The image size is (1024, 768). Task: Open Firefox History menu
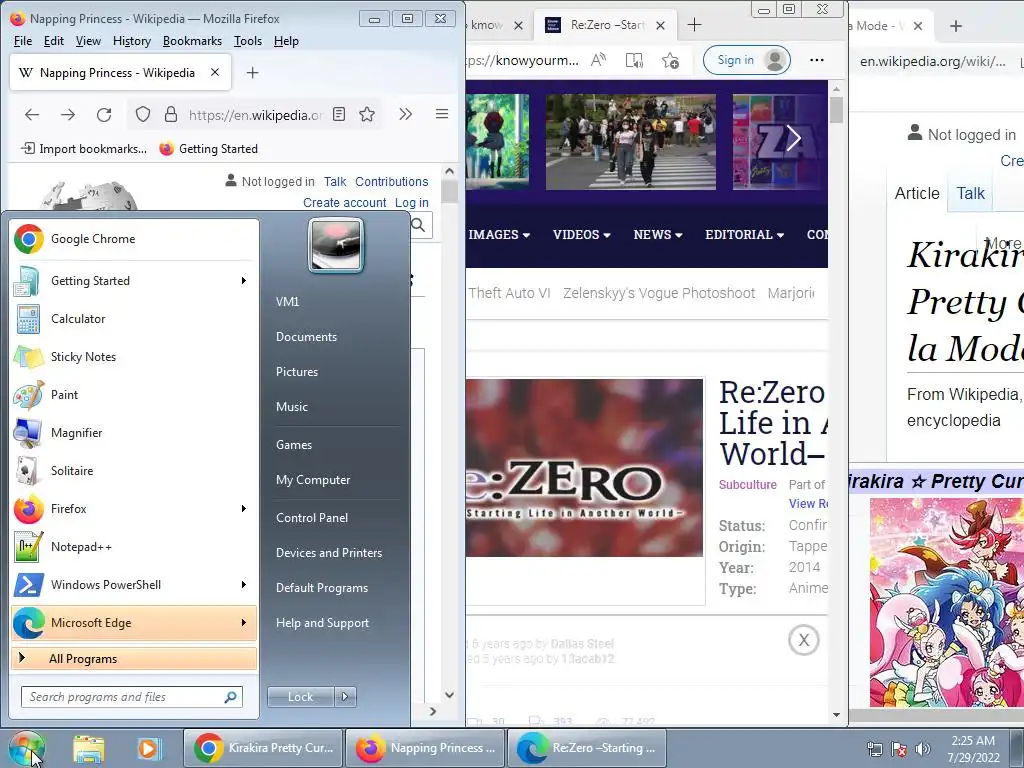click(x=131, y=41)
